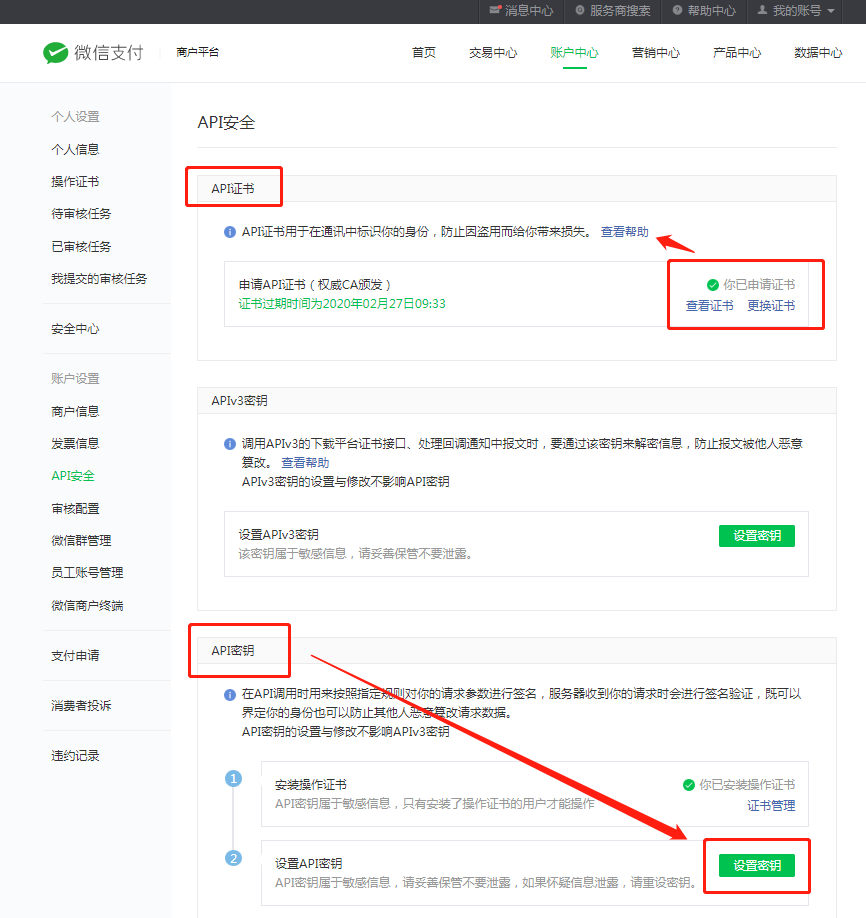Click 设置密钥 button for APIv3密钥

point(757,536)
